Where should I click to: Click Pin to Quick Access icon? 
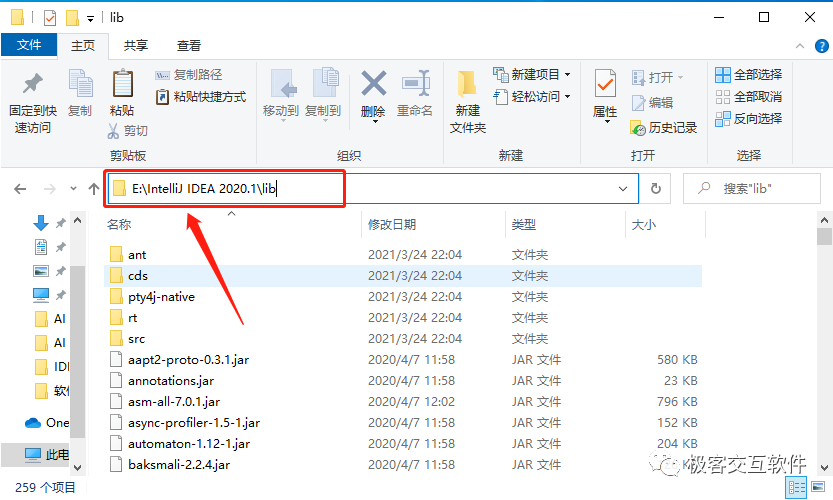point(32,83)
